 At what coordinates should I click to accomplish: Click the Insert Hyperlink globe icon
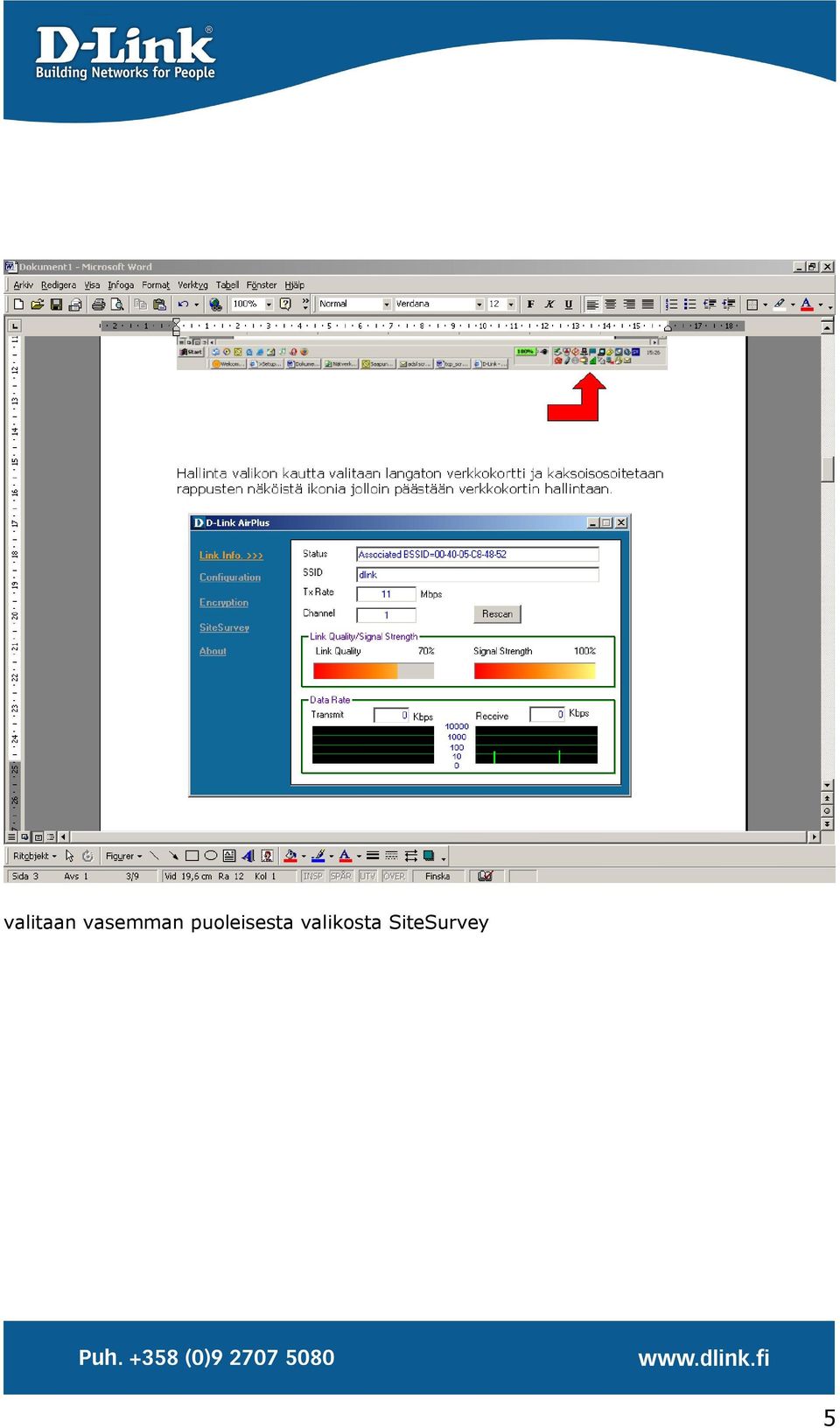click(x=215, y=304)
